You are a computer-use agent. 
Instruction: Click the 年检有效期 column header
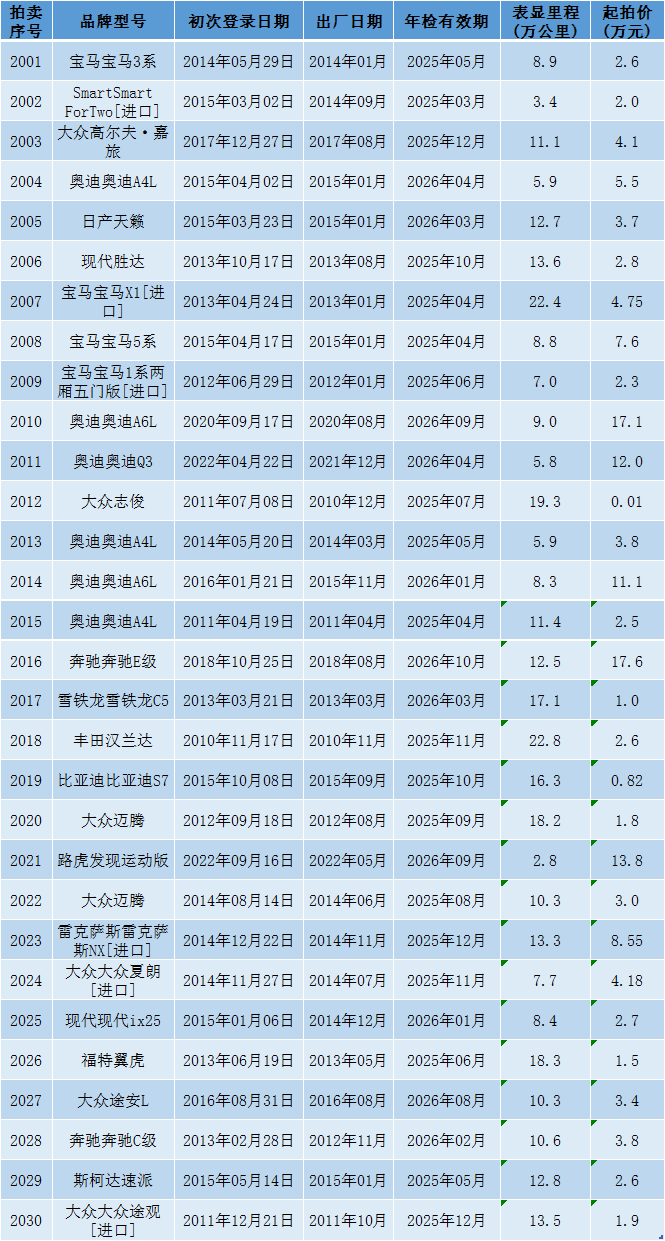(x=446, y=21)
